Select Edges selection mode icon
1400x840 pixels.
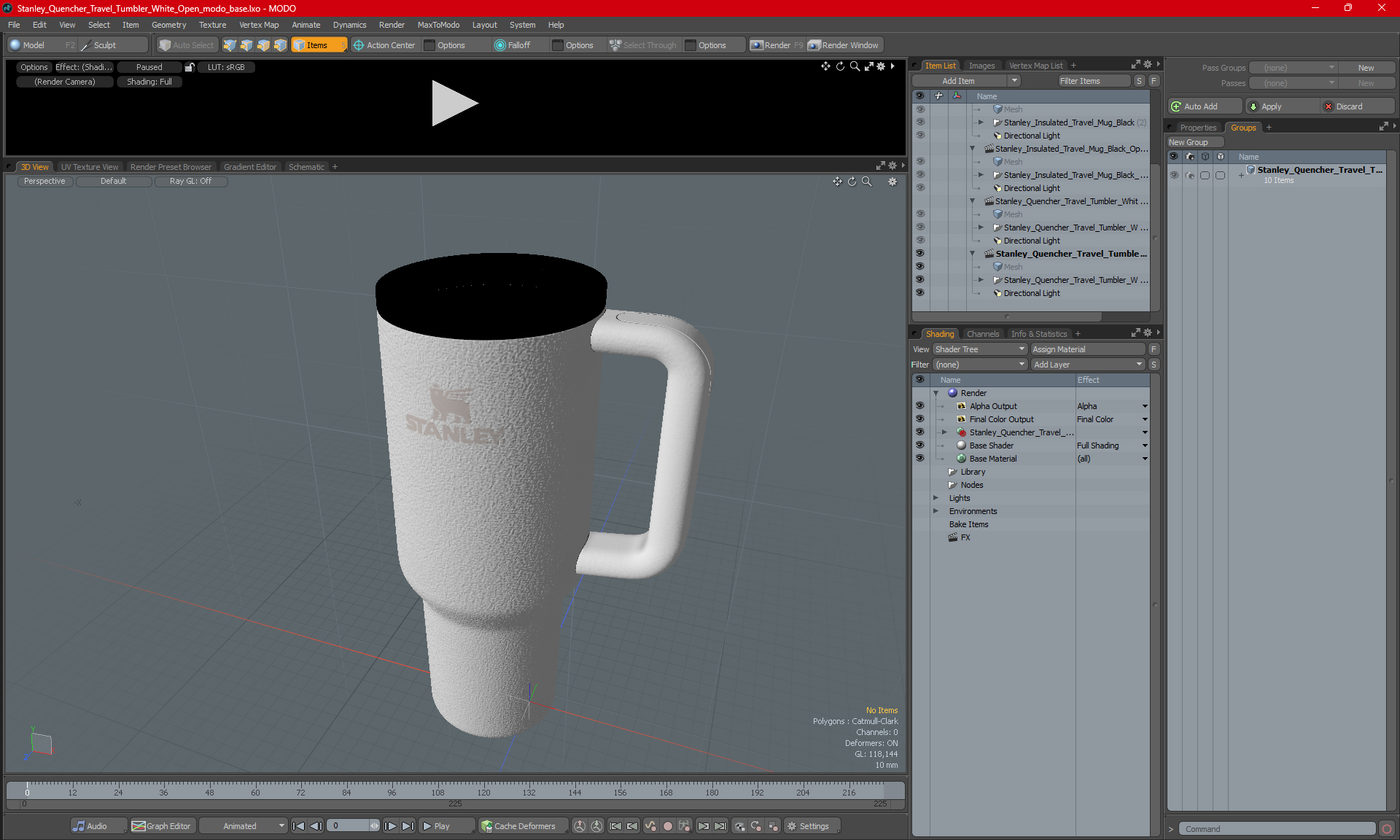(246, 45)
